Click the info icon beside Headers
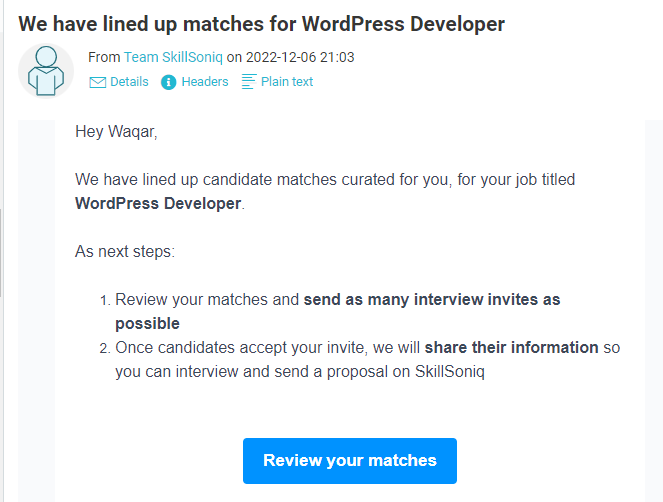Image resolution: width=663 pixels, height=502 pixels. [x=168, y=82]
